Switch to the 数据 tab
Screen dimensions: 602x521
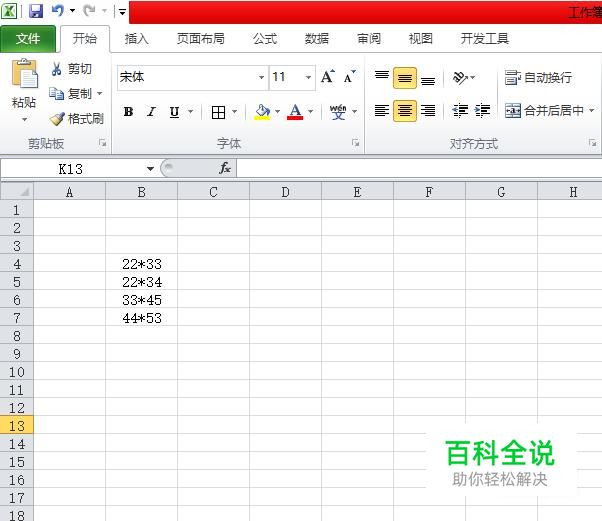[317, 39]
